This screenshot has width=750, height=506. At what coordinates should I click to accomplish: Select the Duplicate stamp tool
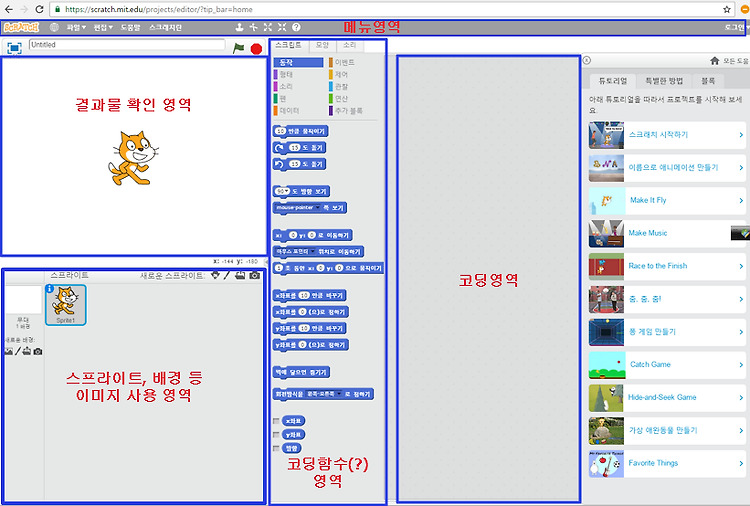pyautogui.click(x=239, y=27)
